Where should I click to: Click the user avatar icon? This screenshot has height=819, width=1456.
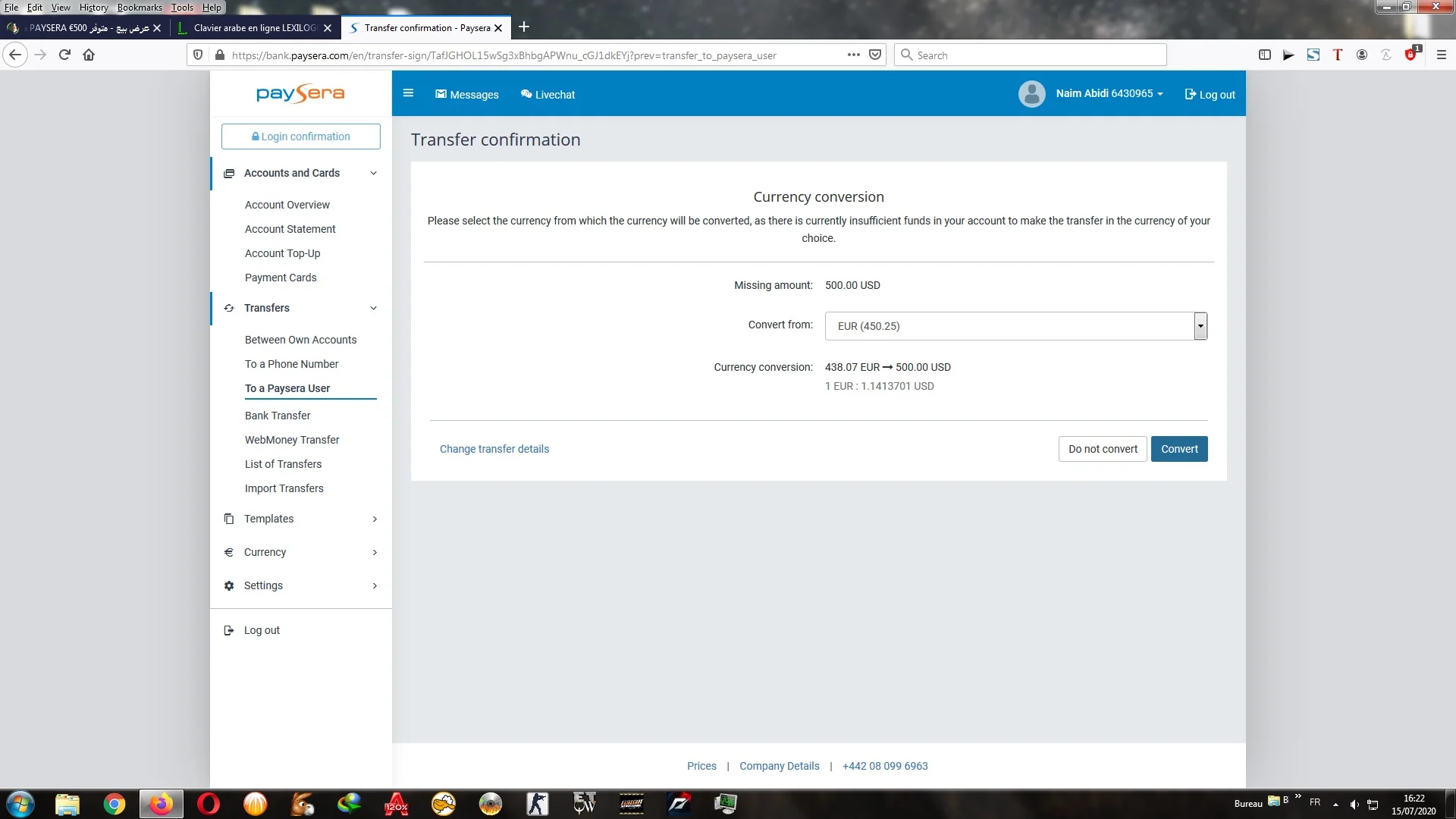pyautogui.click(x=1031, y=94)
